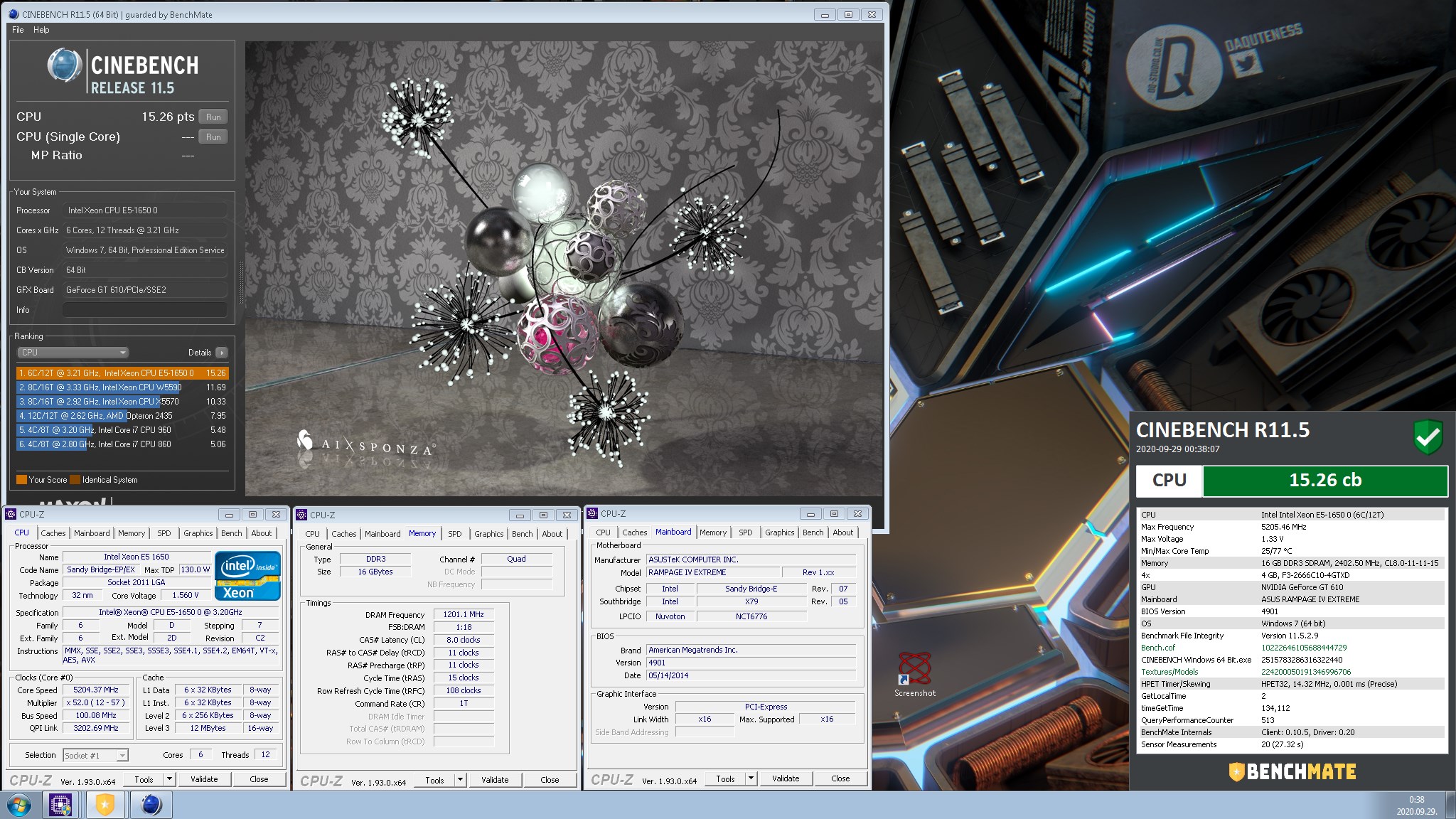Select ranking row Xeon W5590 11.69
Image resolution: width=1456 pixels, height=819 pixels.
[x=122, y=387]
